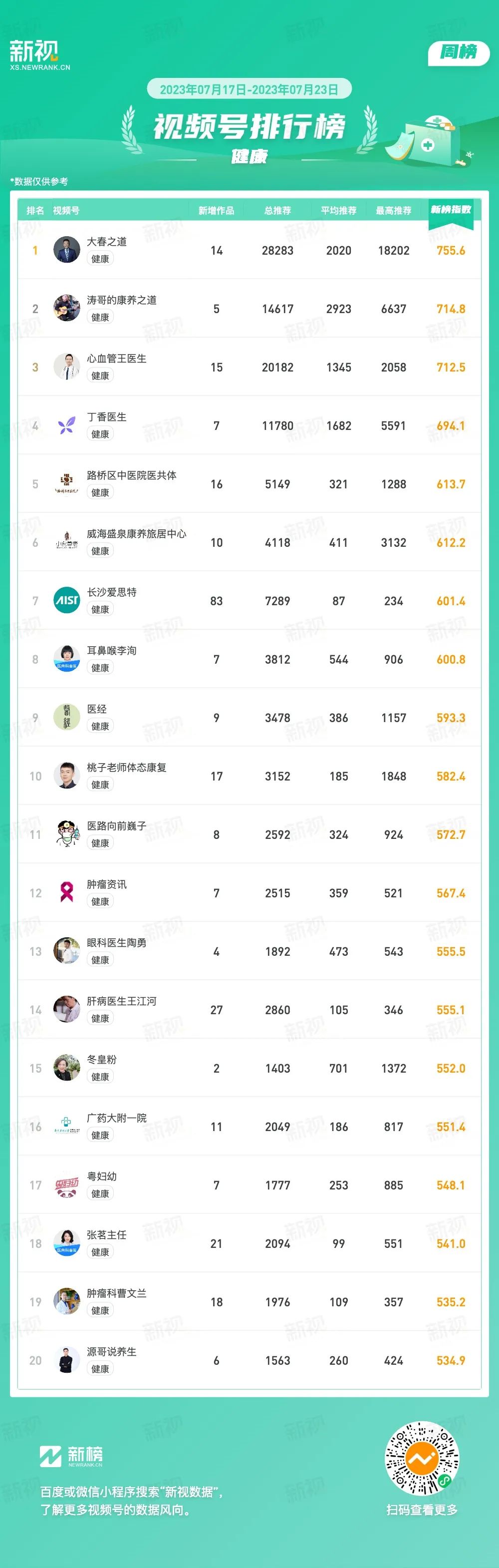Image resolution: width=499 pixels, height=1568 pixels.
Task: Open the 广药大附一院 logo avatar
Action: (x=67, y=1127)
